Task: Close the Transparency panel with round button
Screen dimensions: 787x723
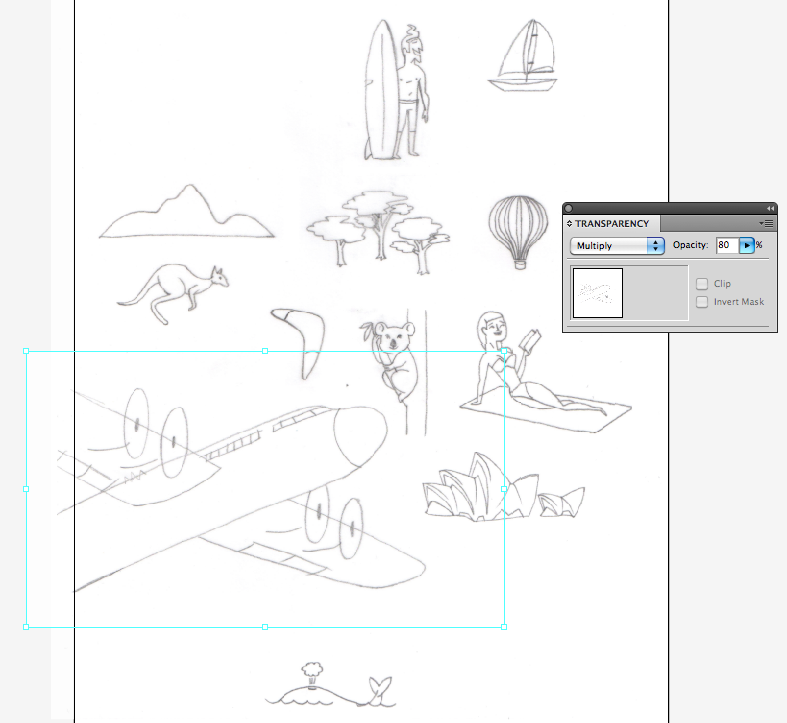Action: coord(569,208)
